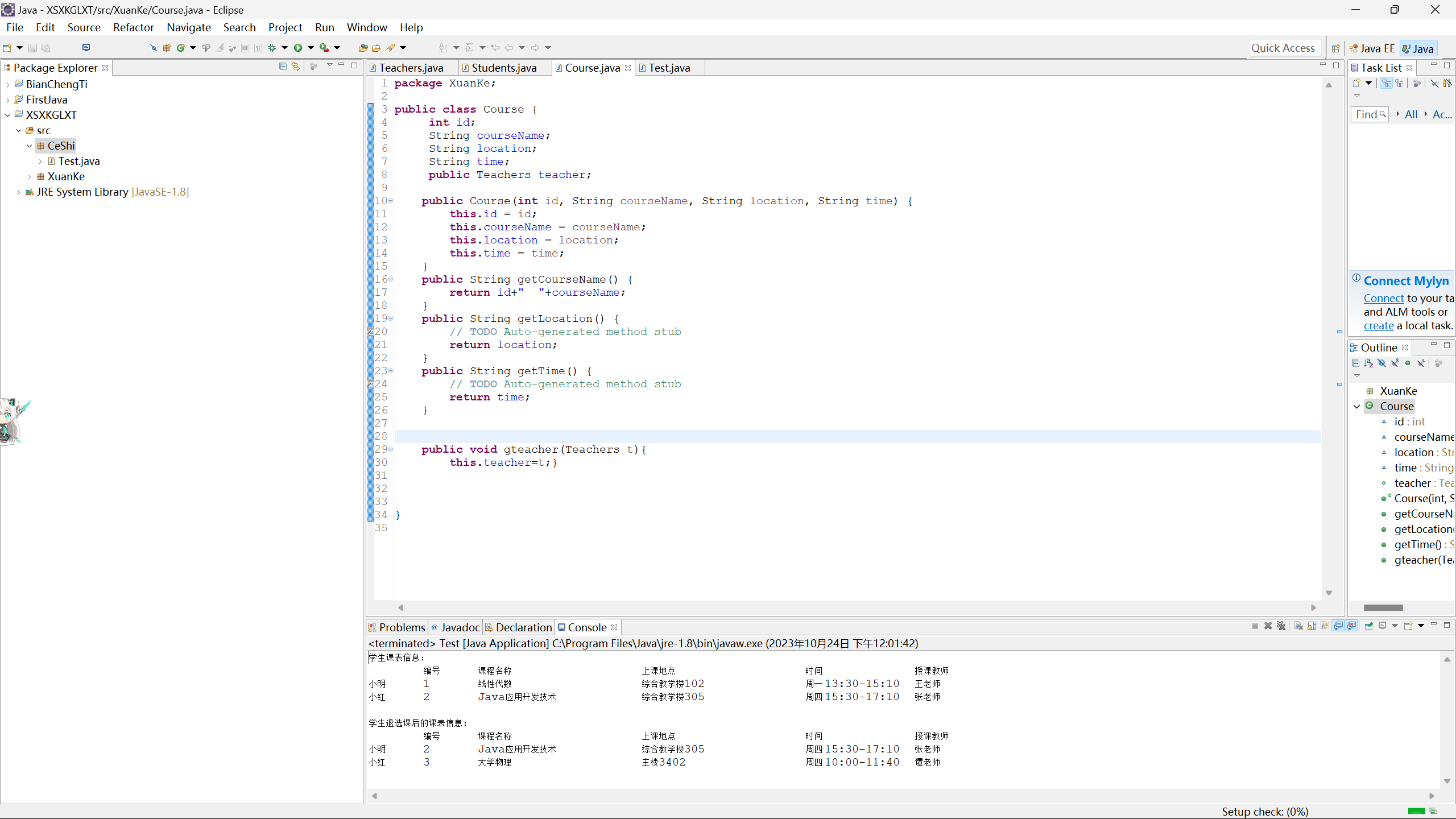Open the Run button dropdown arrow
The image size is (1456, 819).
[x=311, y=48]
